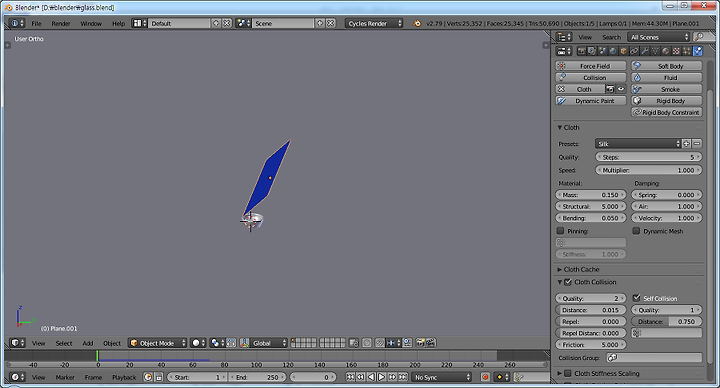Open the All Scenes outliner dropdown
This screenshot has height=388, width=720.
click(659, 37)
